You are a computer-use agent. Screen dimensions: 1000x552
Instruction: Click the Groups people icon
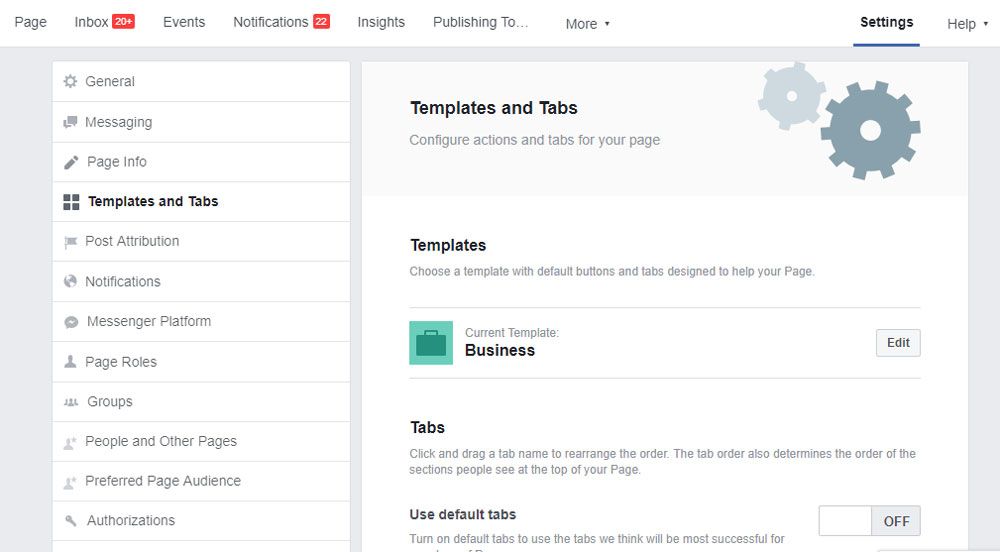point(71,402)
